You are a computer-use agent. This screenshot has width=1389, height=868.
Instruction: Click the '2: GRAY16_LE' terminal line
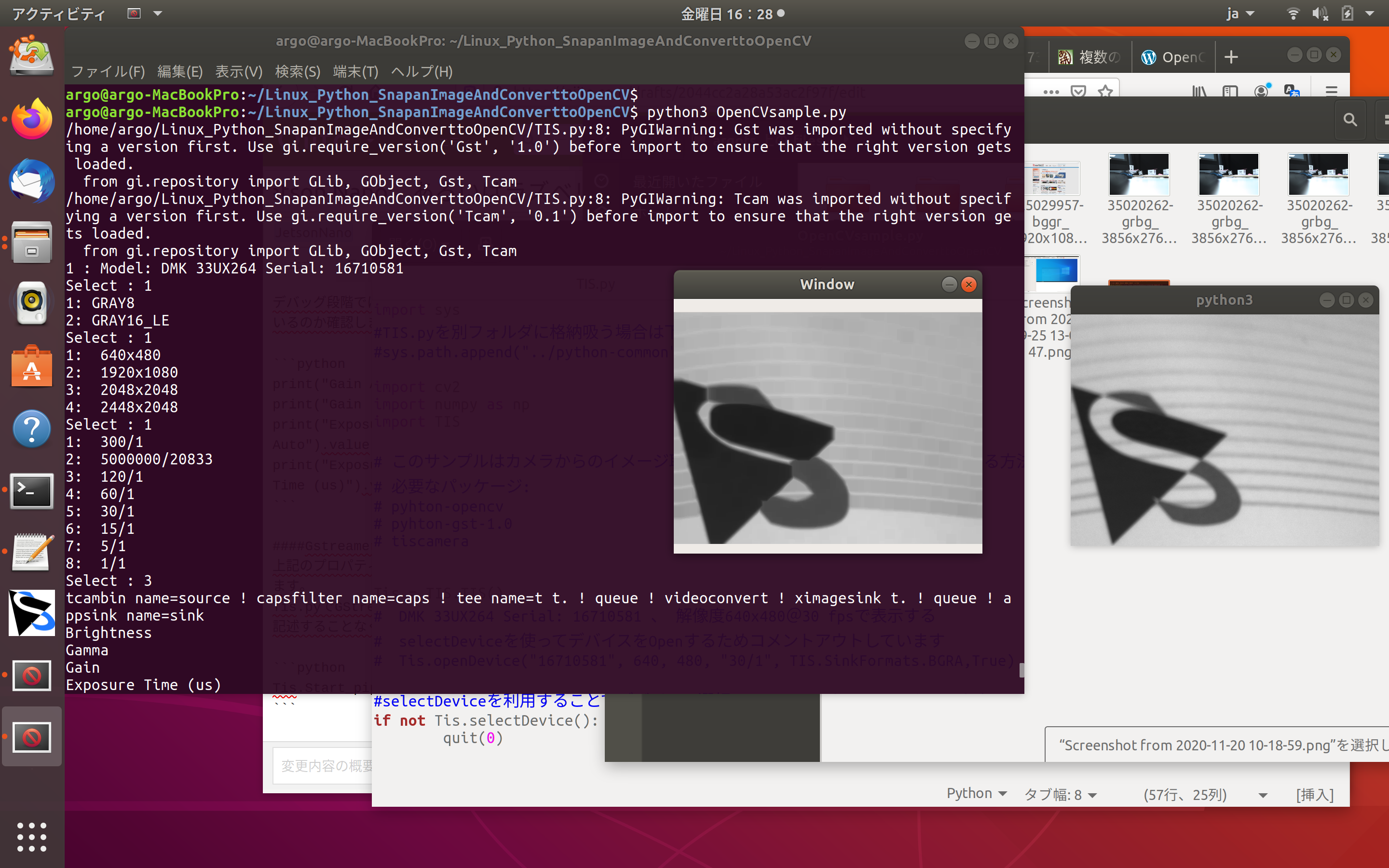(118, 320)
